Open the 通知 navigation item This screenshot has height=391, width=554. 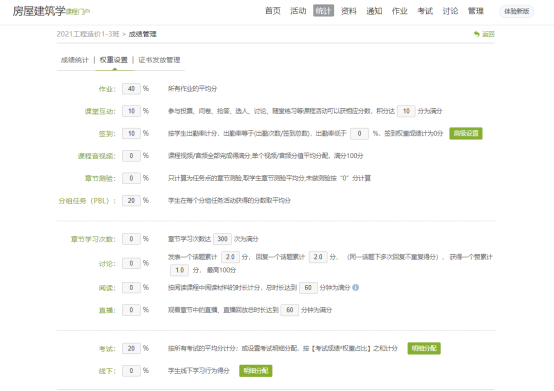(x=374, y=11)
